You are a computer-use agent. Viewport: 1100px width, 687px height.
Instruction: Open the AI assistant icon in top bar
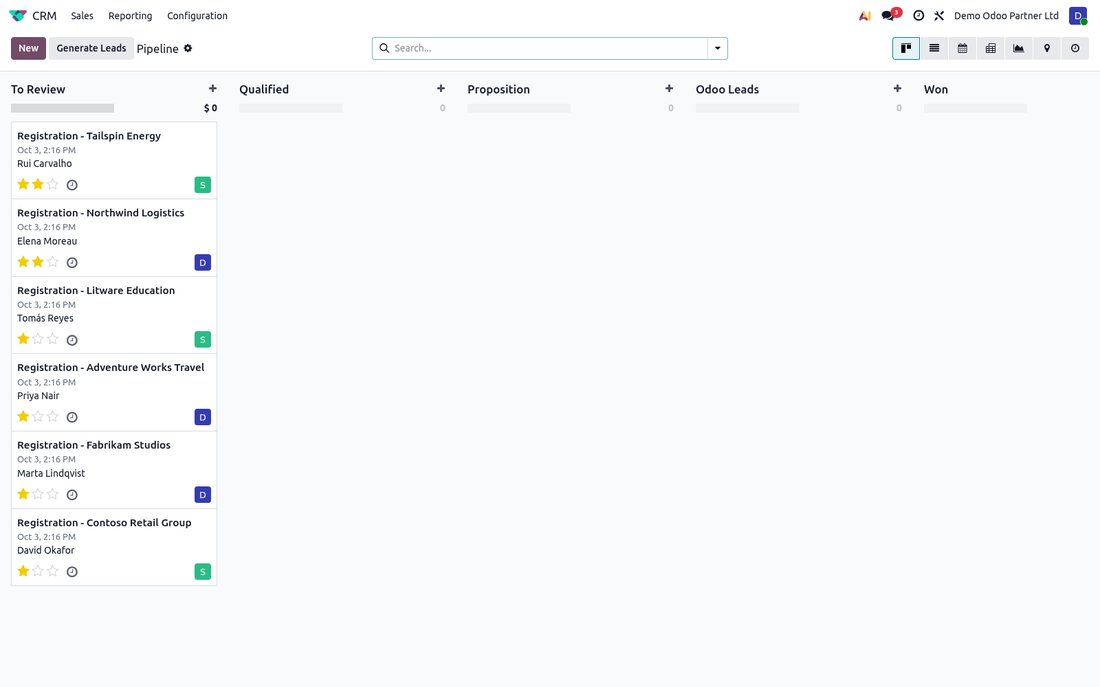[x=865, y=15]
